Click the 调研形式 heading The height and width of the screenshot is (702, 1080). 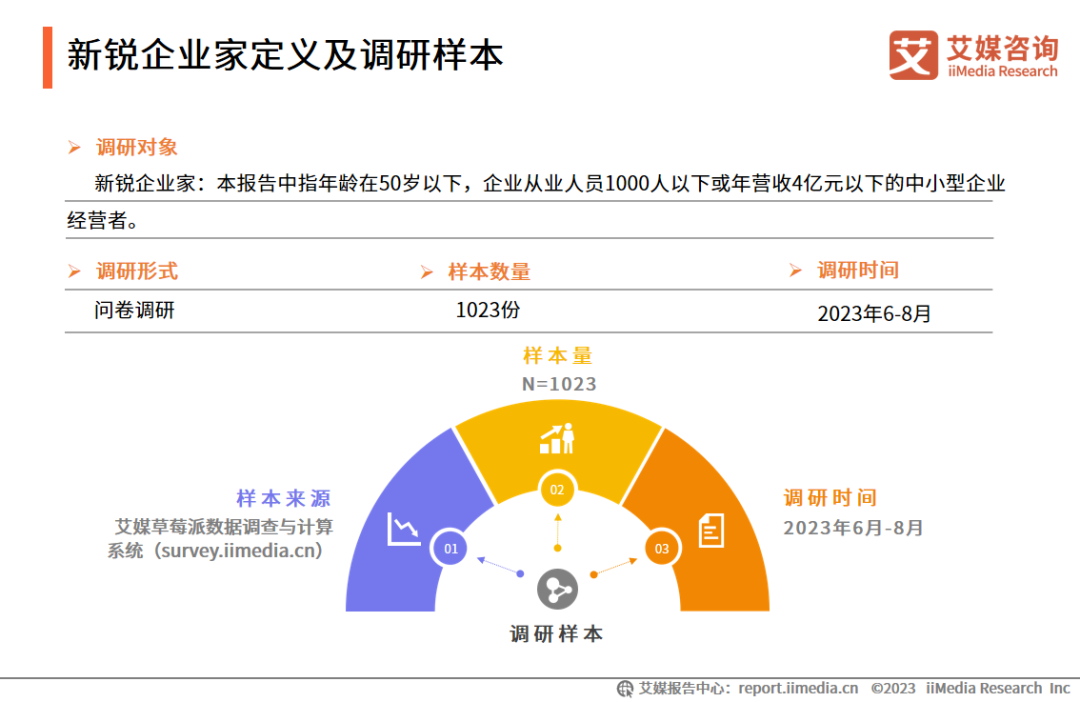click(x=136, y=271)
